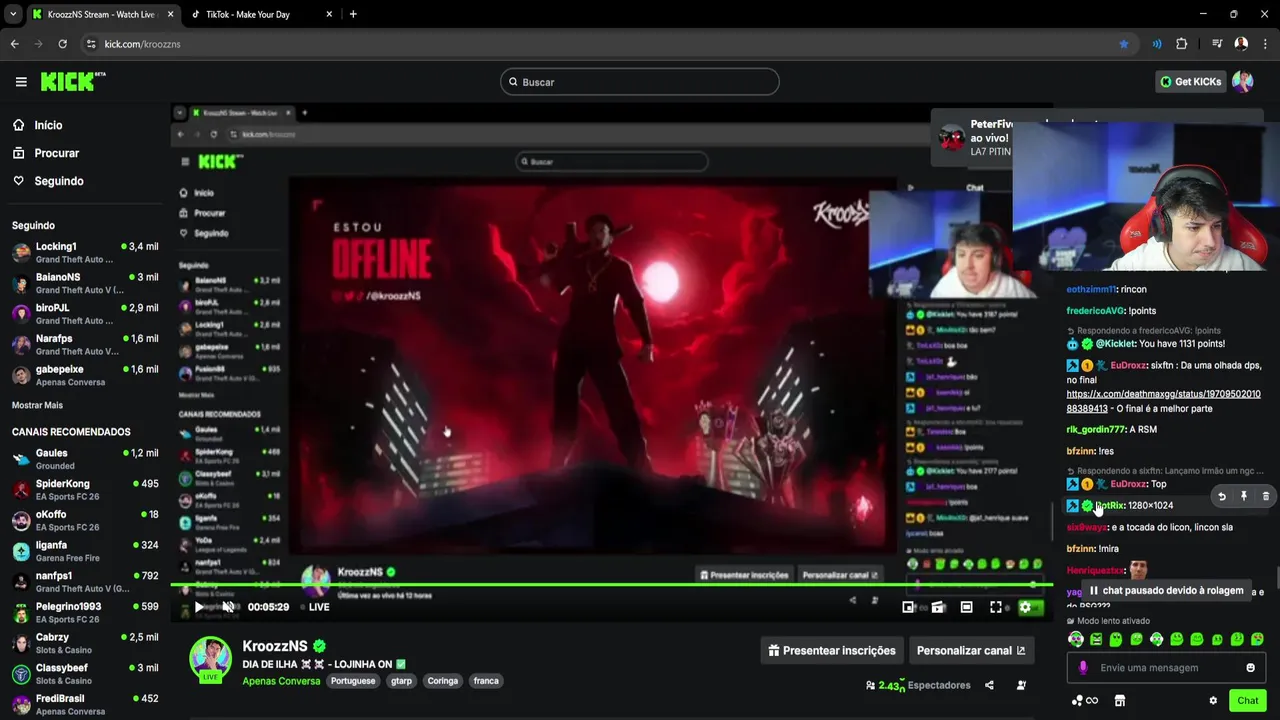Click the KroozzNS channel avatar
This screenshot has height=720, width=1280.
tap(211, 657)
